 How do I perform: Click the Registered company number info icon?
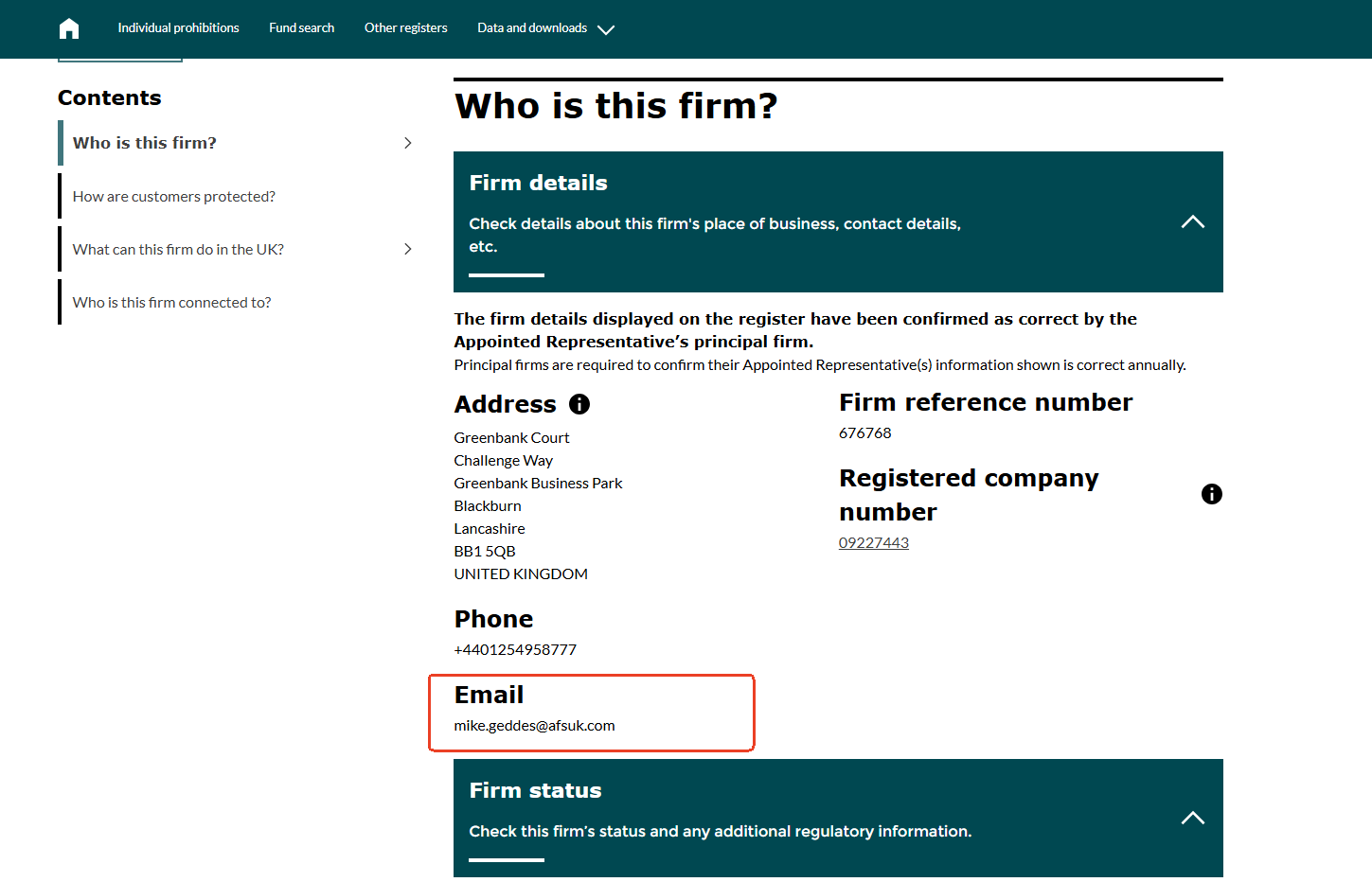tap(1211, 494)
